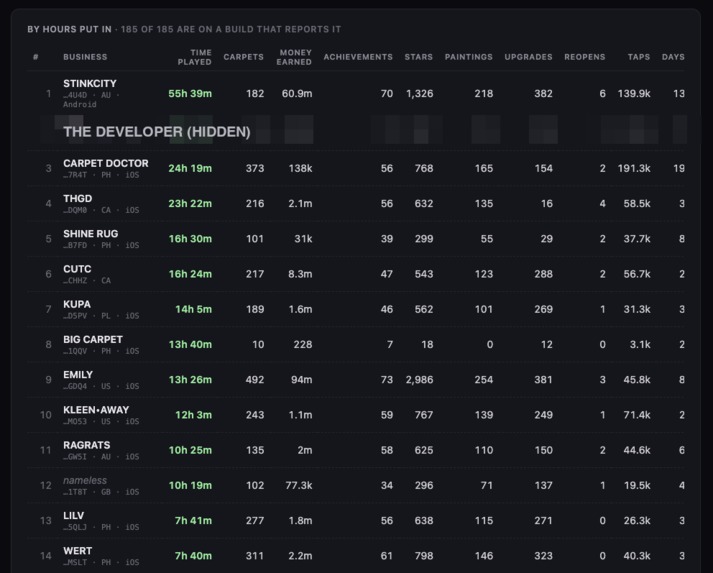Select nameless row's 77.3k money earned
The width and height of the screenshot is (713, 573).
(x=299, y=486)
